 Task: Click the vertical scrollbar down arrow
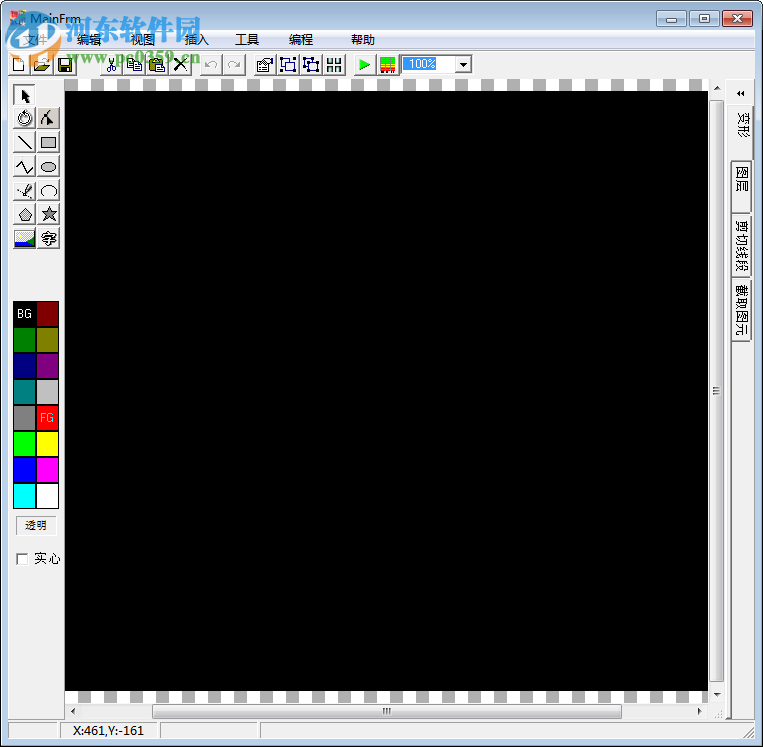click(x=717, y=695)
